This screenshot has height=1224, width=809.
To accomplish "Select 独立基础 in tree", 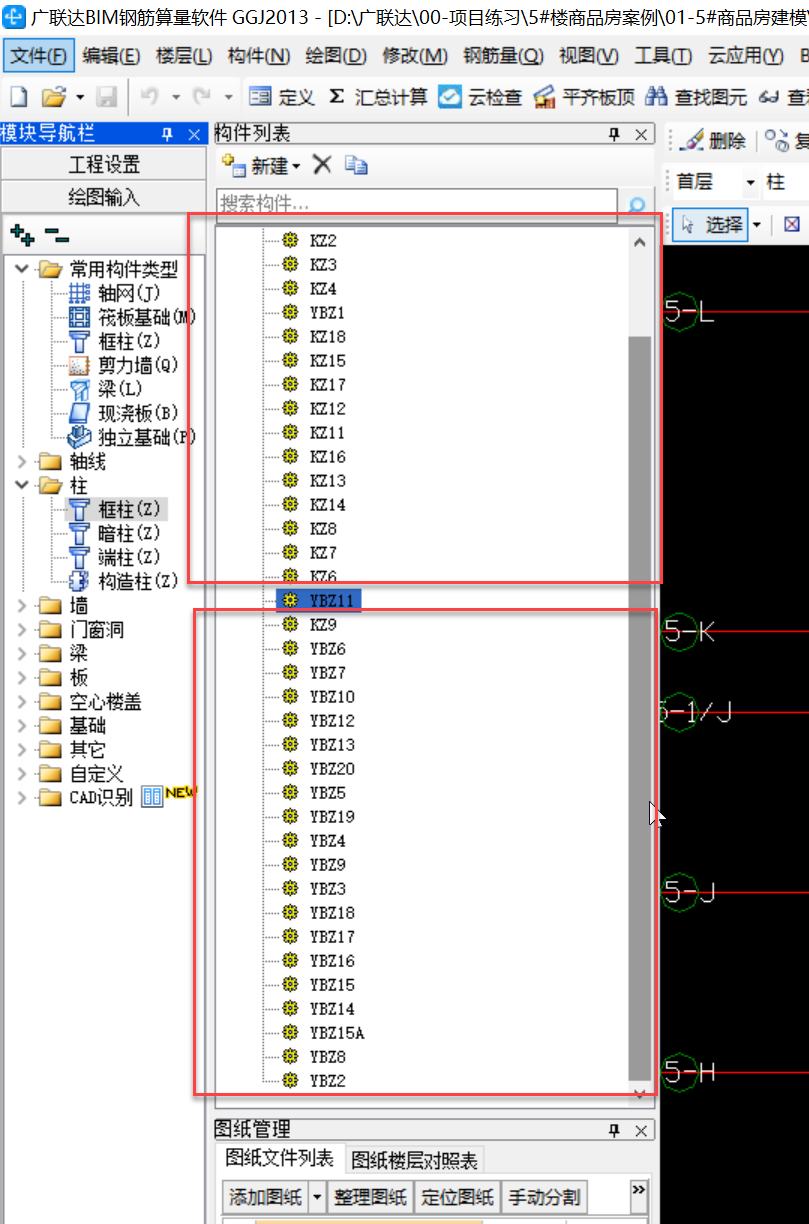I will [x=132, y=437].
